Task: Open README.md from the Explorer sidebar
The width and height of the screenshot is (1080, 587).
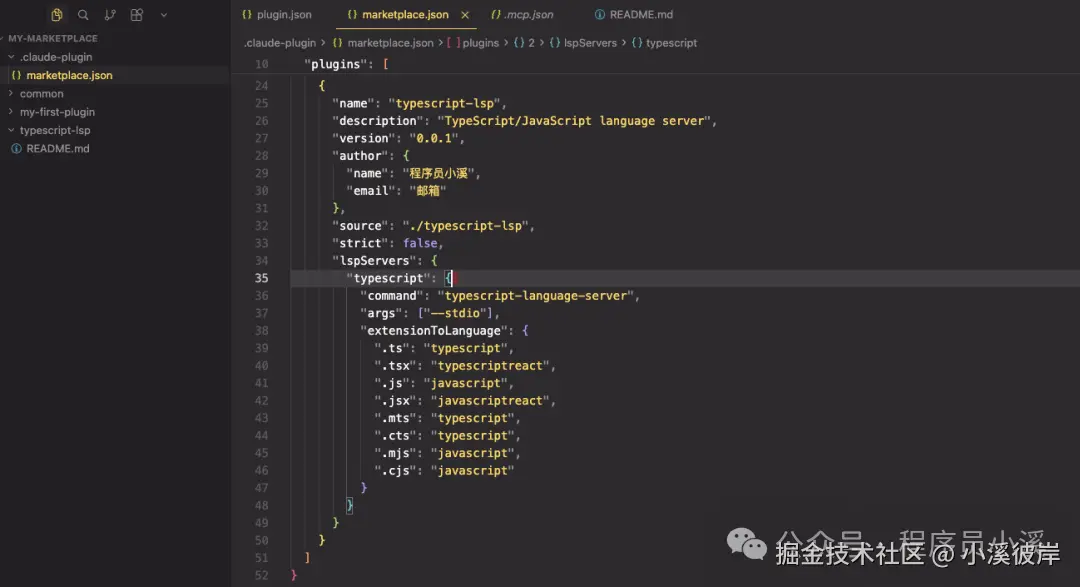Action: [x=54, y=148]
